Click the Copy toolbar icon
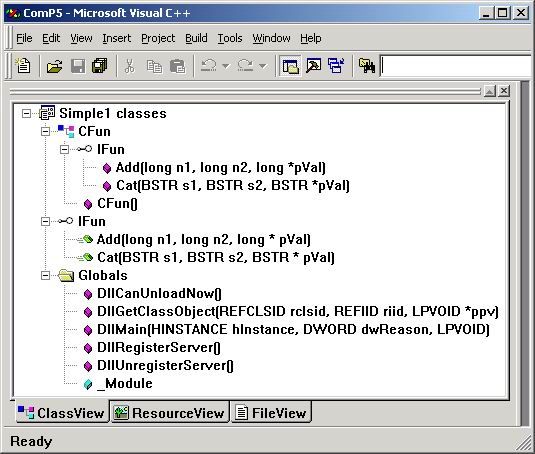This screenshot has height=454, width=535. tap(154, 65)
